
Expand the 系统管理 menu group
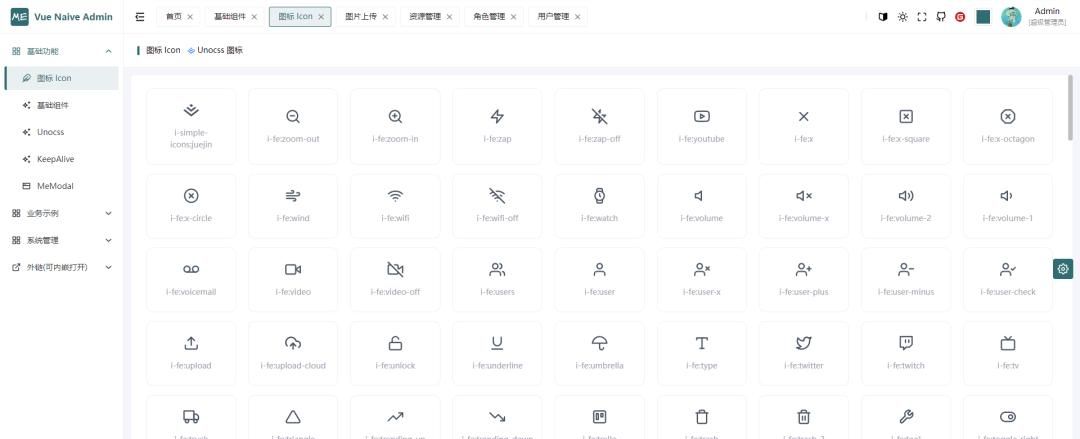(x=59, y=240)
